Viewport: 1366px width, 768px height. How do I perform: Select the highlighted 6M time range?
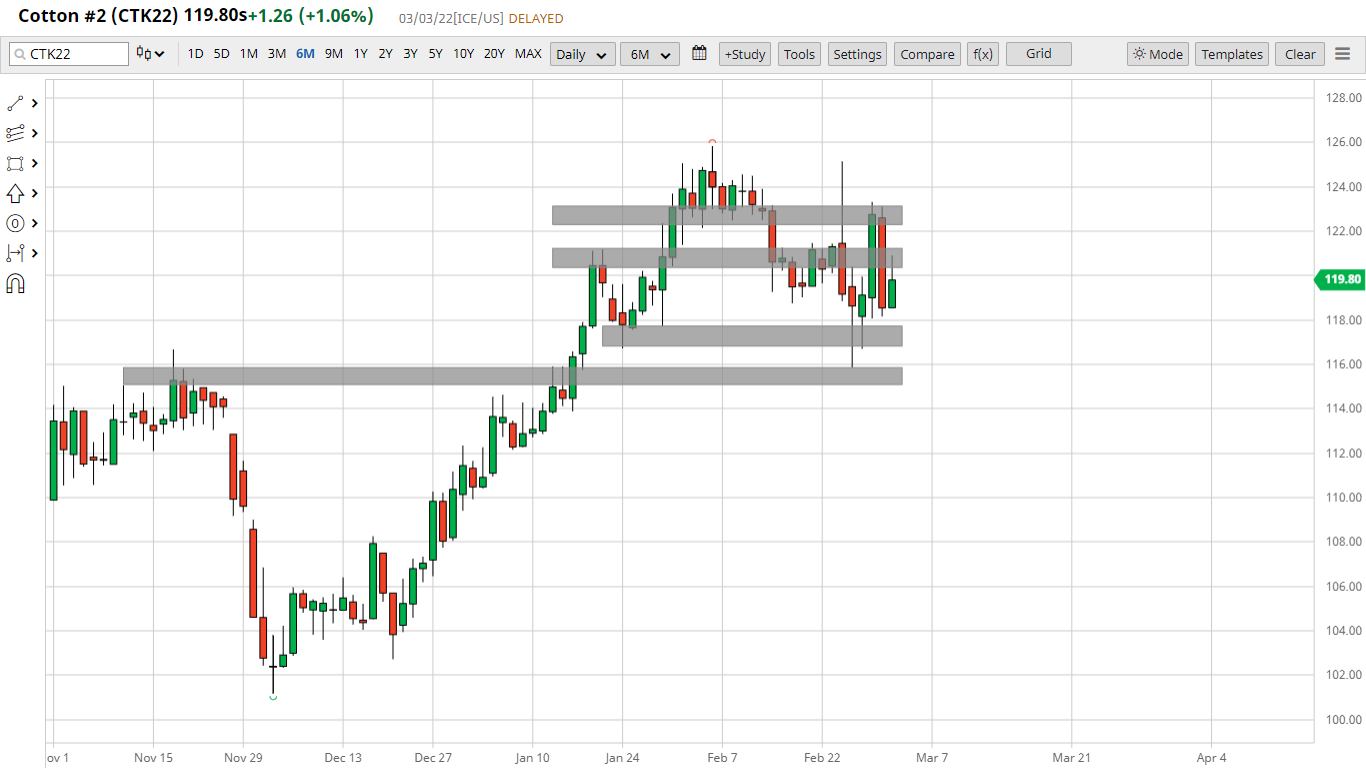(x=305, y=54)
